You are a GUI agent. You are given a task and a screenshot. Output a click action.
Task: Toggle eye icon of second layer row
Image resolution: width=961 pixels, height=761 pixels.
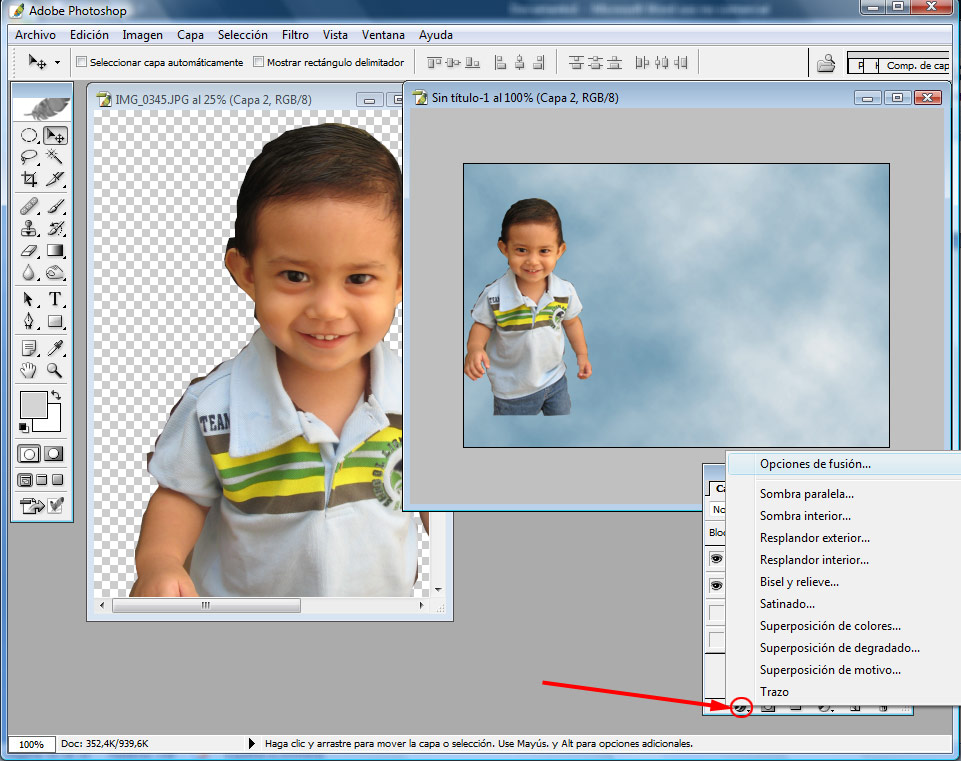(716, 586)
